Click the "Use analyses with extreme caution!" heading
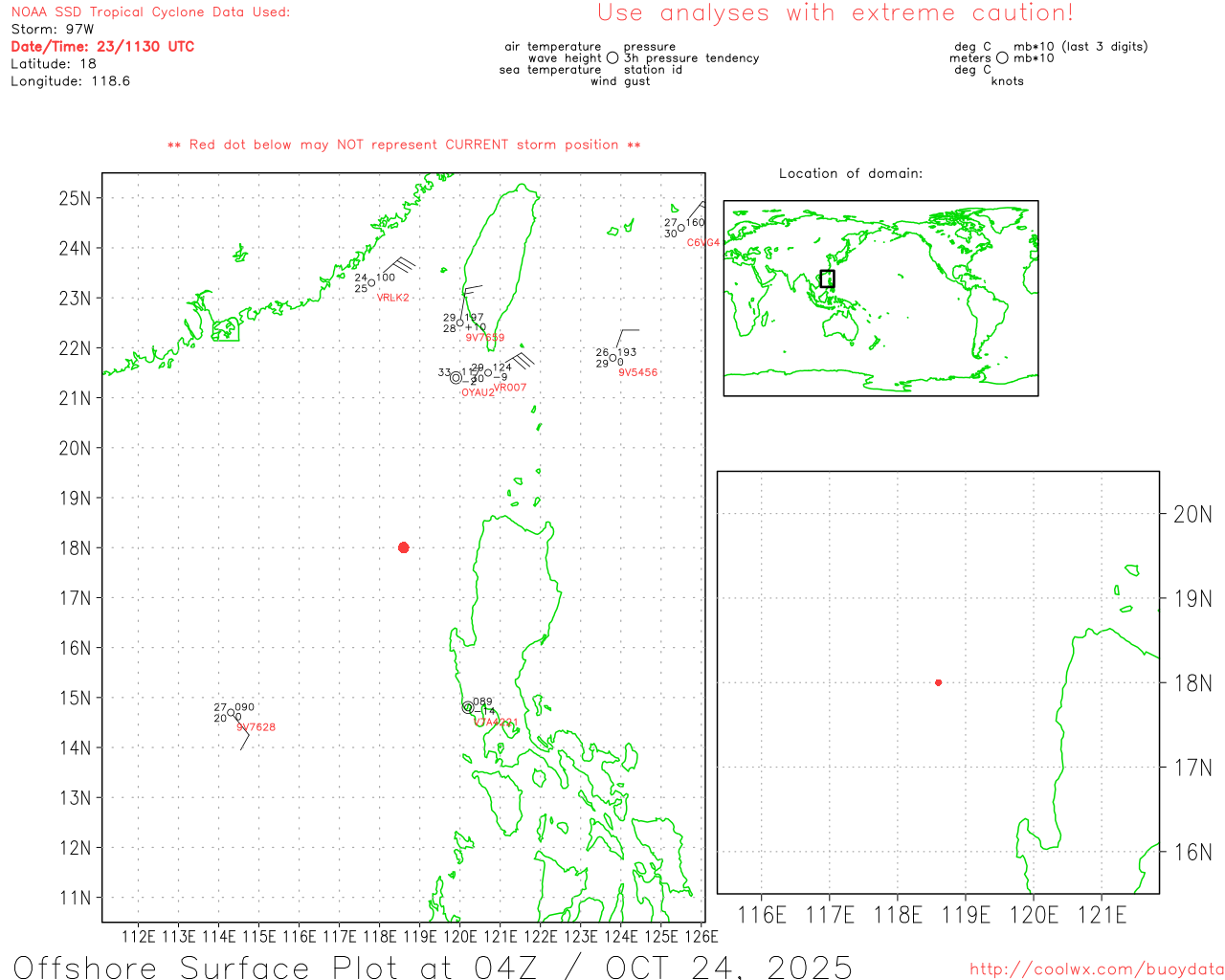 pyautogui.click(x=835, y=13)
